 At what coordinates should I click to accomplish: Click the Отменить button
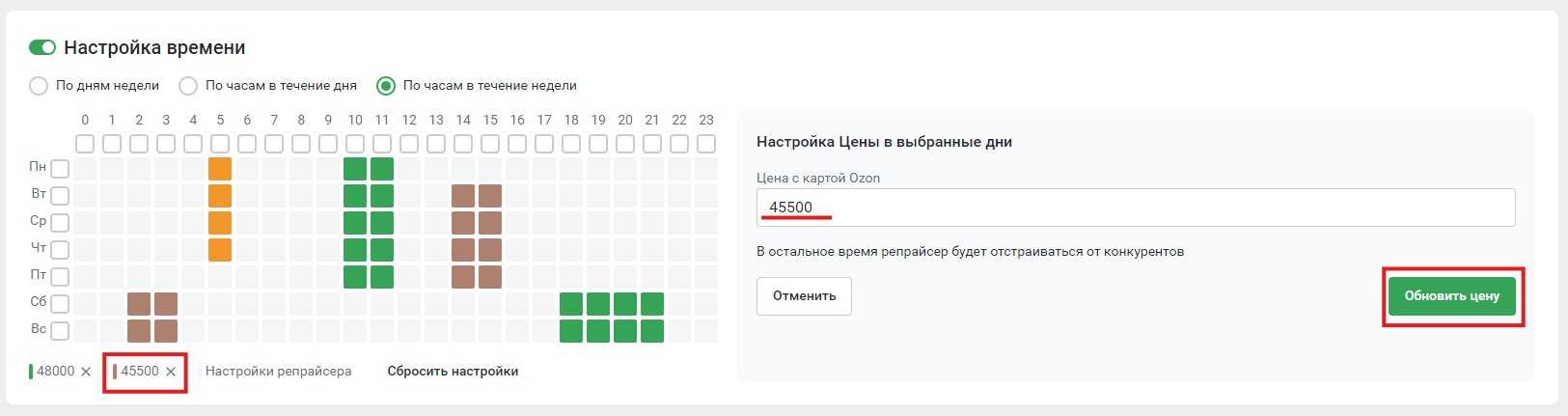(804, 296)
